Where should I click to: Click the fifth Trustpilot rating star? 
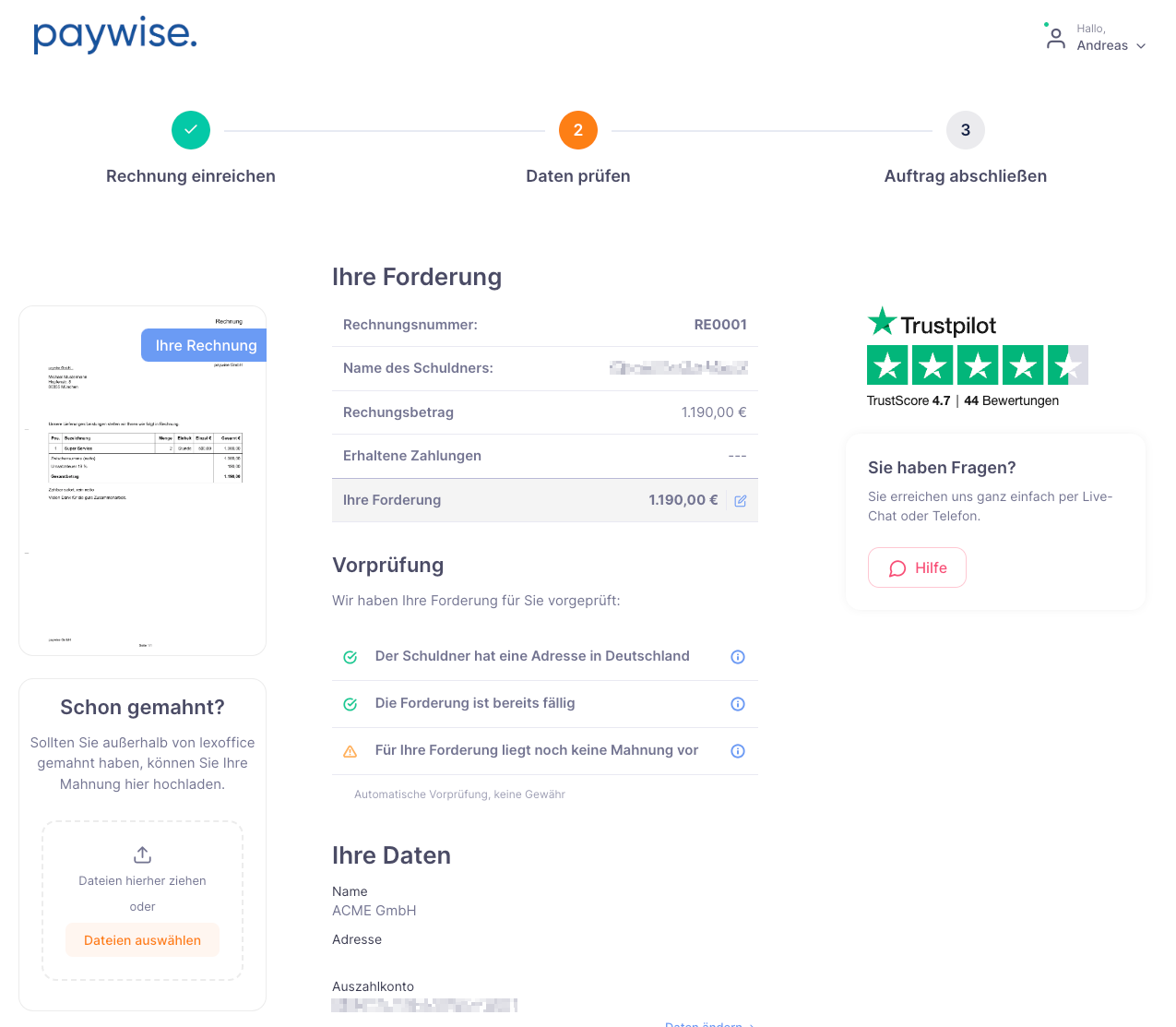pyautogui.click(x=1067, y=364)
